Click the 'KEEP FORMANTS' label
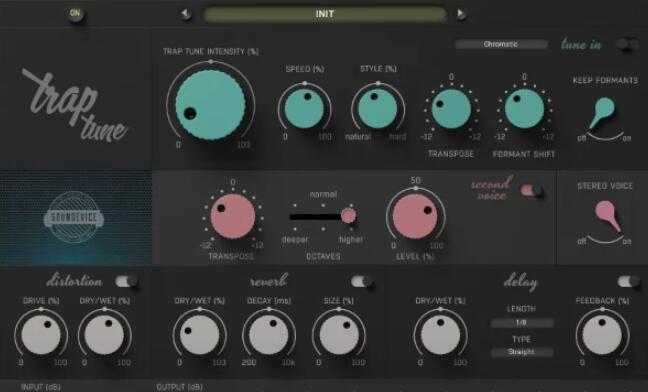Viewport: 648px width, 392px height. pyautogui.click(x=605, y=80)
